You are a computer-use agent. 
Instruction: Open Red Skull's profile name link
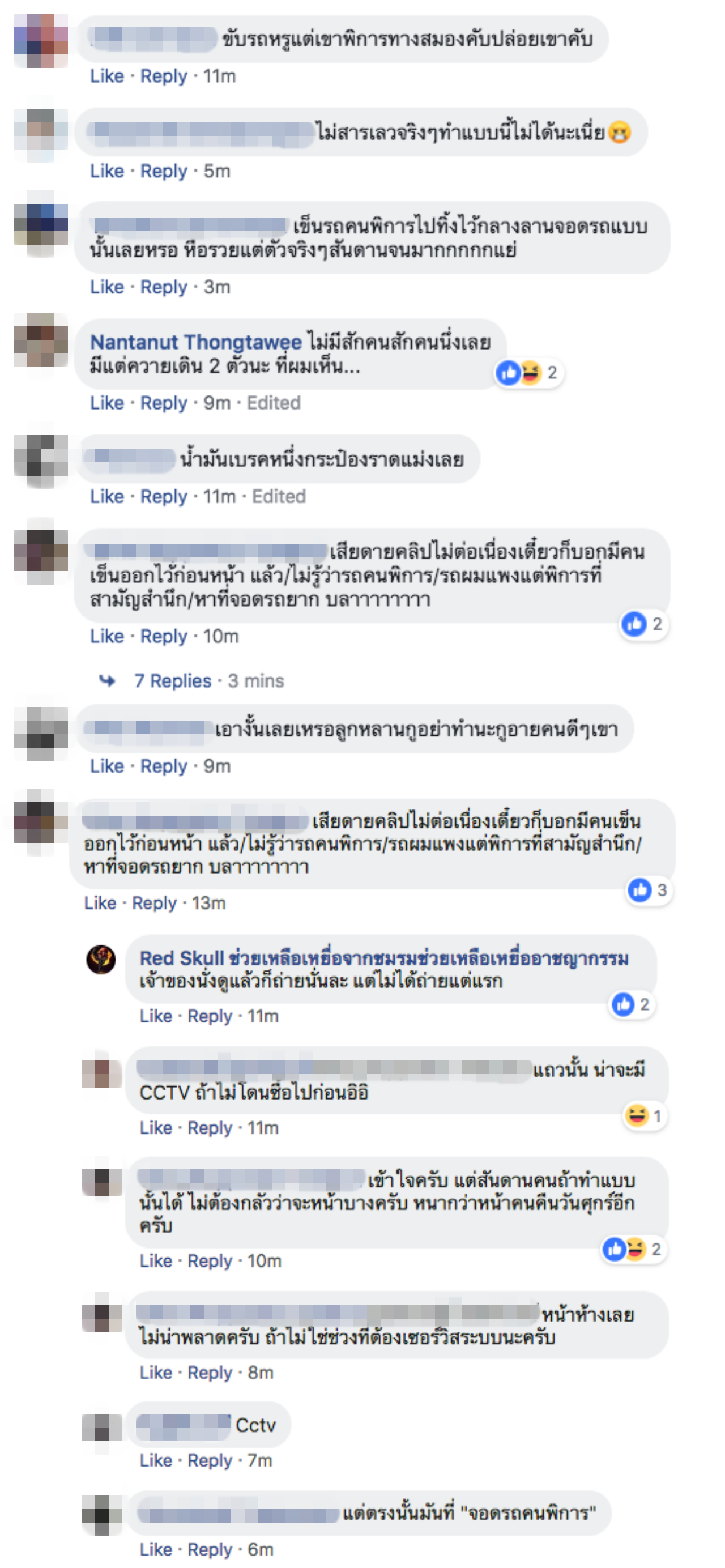pyautogui.click(x=182, y=958)
